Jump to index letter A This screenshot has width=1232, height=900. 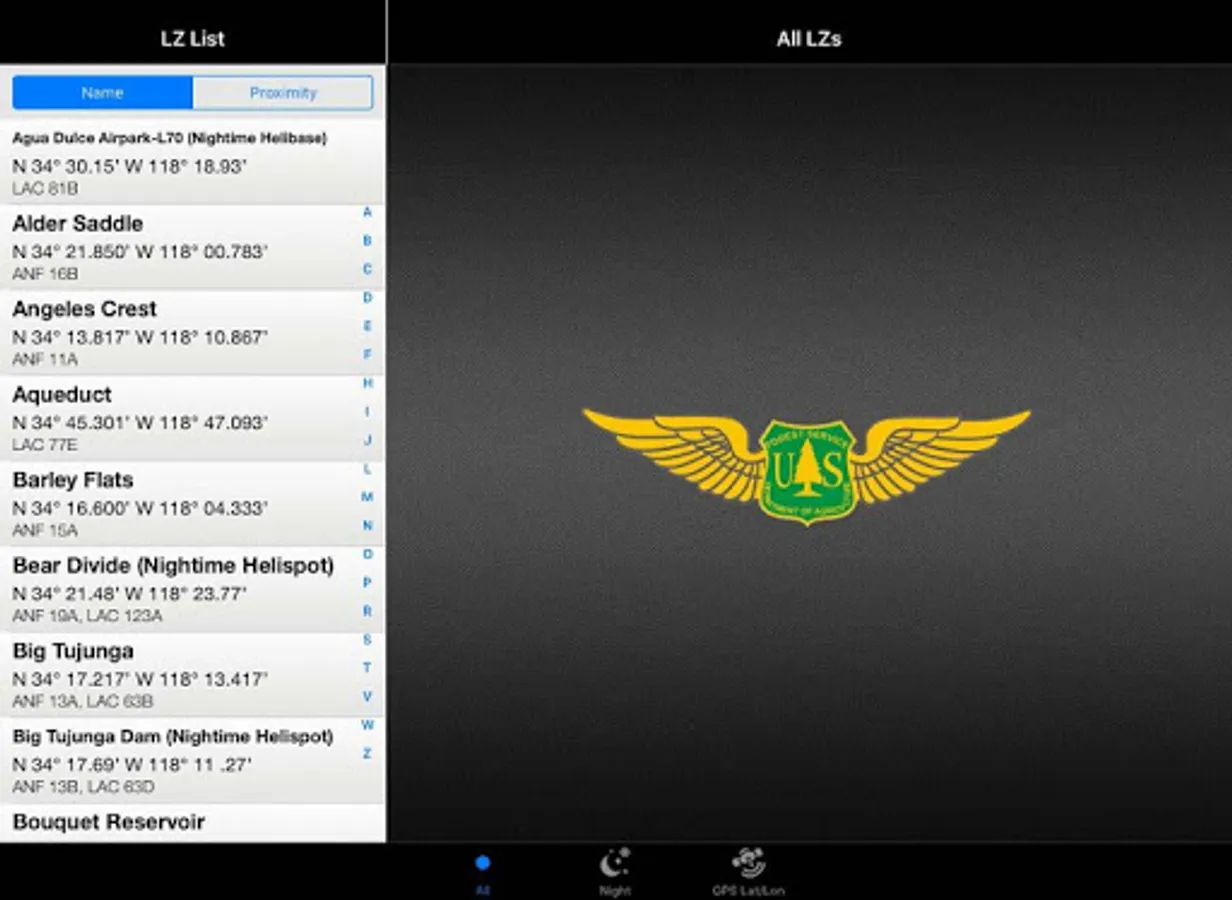point(367,212)
